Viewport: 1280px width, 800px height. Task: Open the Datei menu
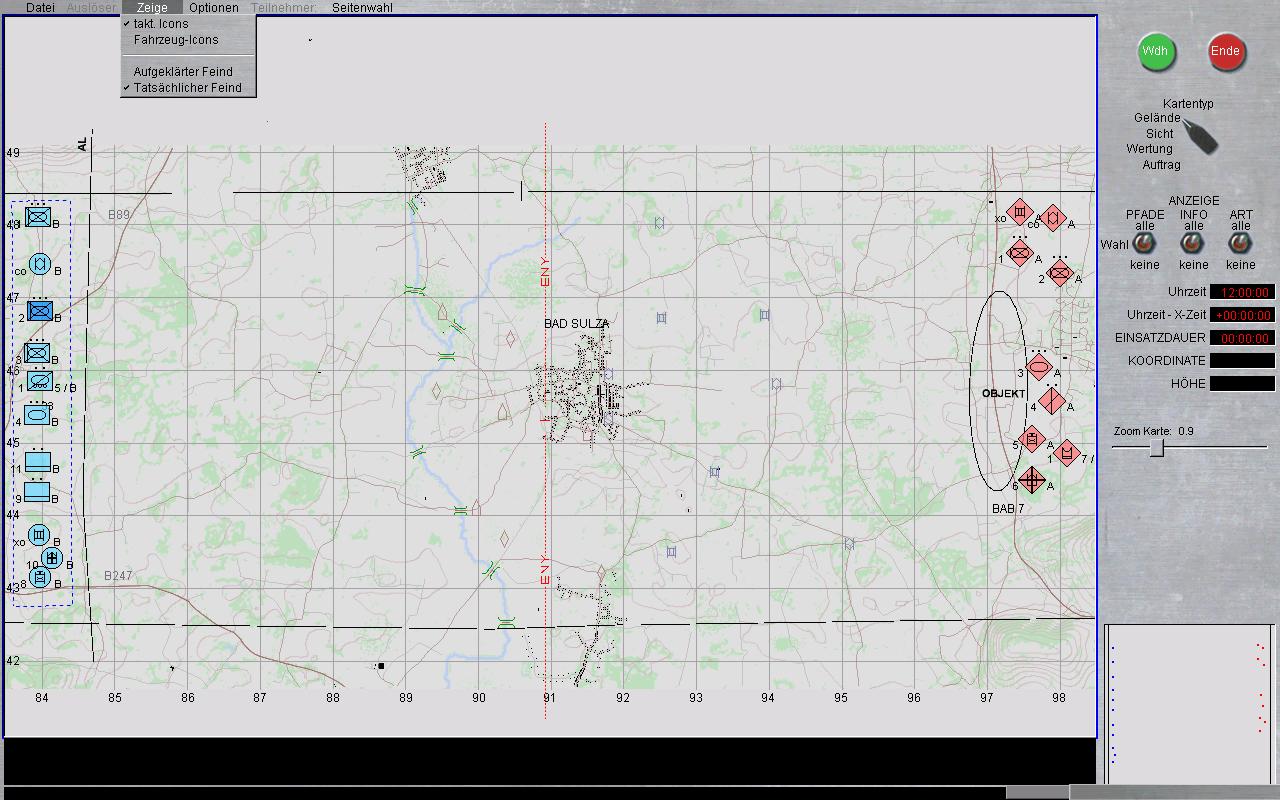point(40,7)
